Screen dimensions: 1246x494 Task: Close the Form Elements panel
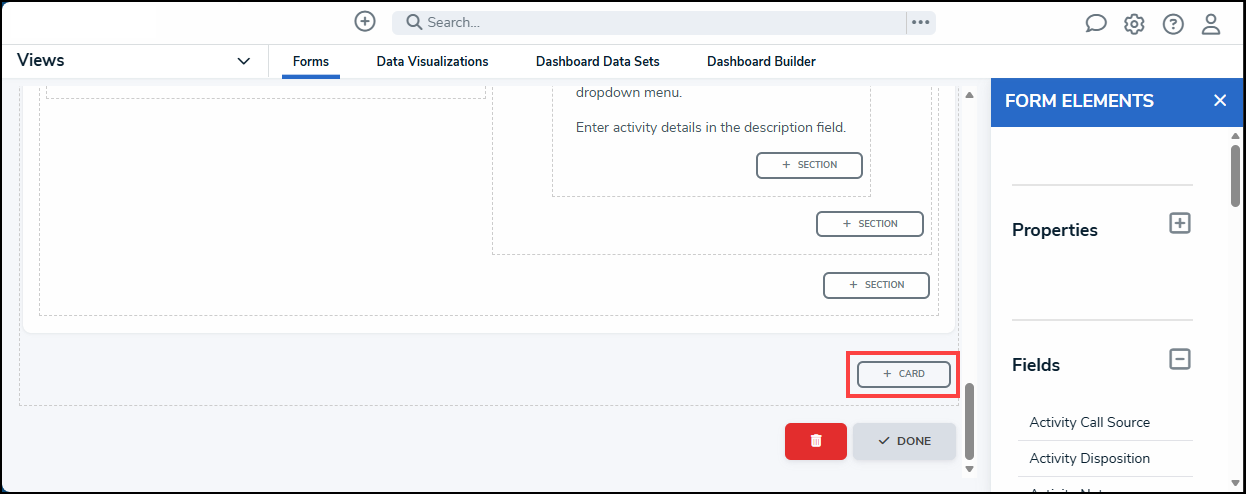pyautogui.click(x=1219, y=101)
